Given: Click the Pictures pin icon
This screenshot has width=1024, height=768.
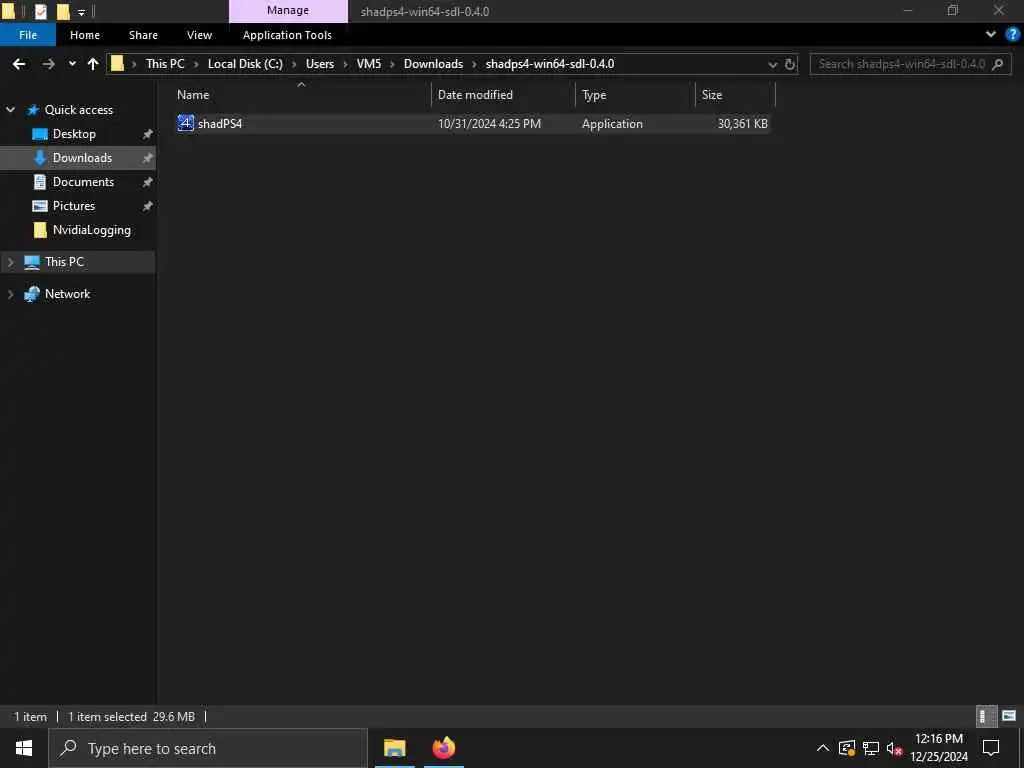Looking at the screenshot, I should coord(148,206).
